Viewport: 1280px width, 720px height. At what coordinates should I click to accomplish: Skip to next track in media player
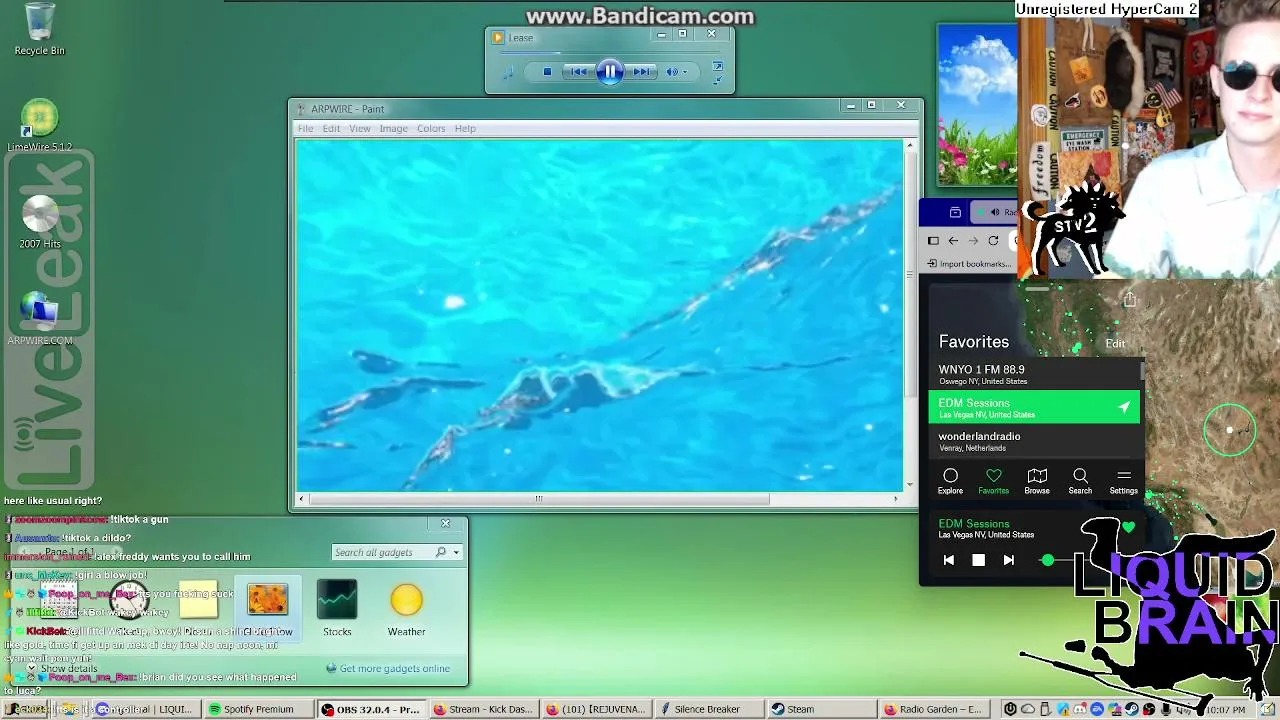[x=641, y=71]
